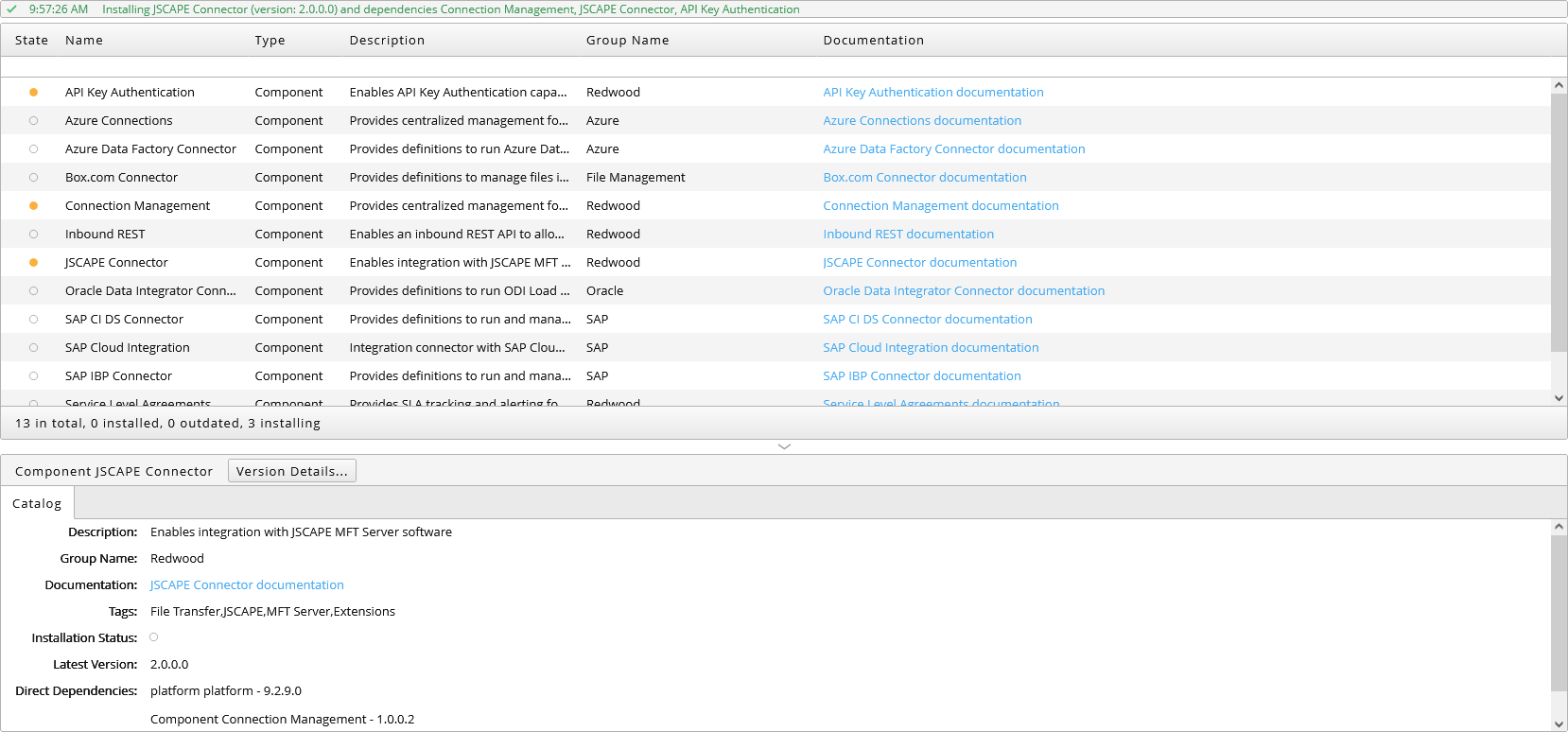Click the File Management group name cell

pyautogui.click(x=636, y=178)
